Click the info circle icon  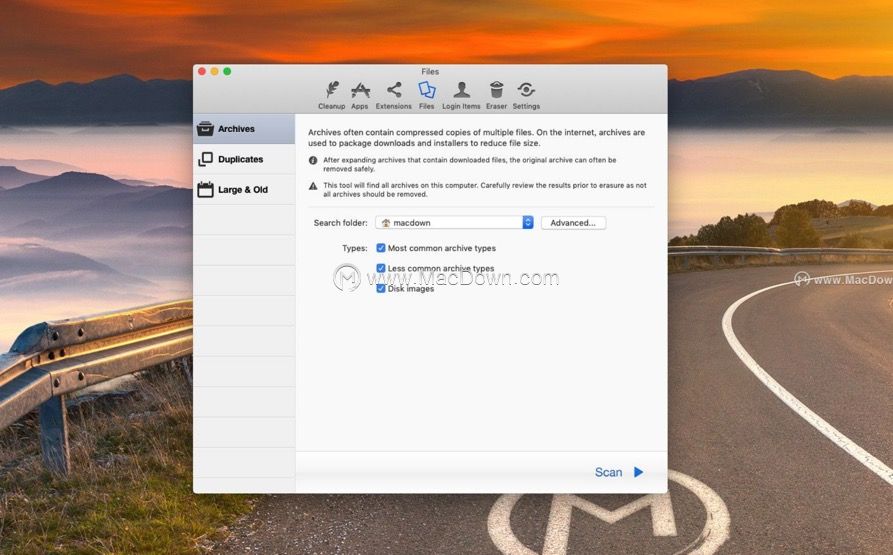coord(313,161)
